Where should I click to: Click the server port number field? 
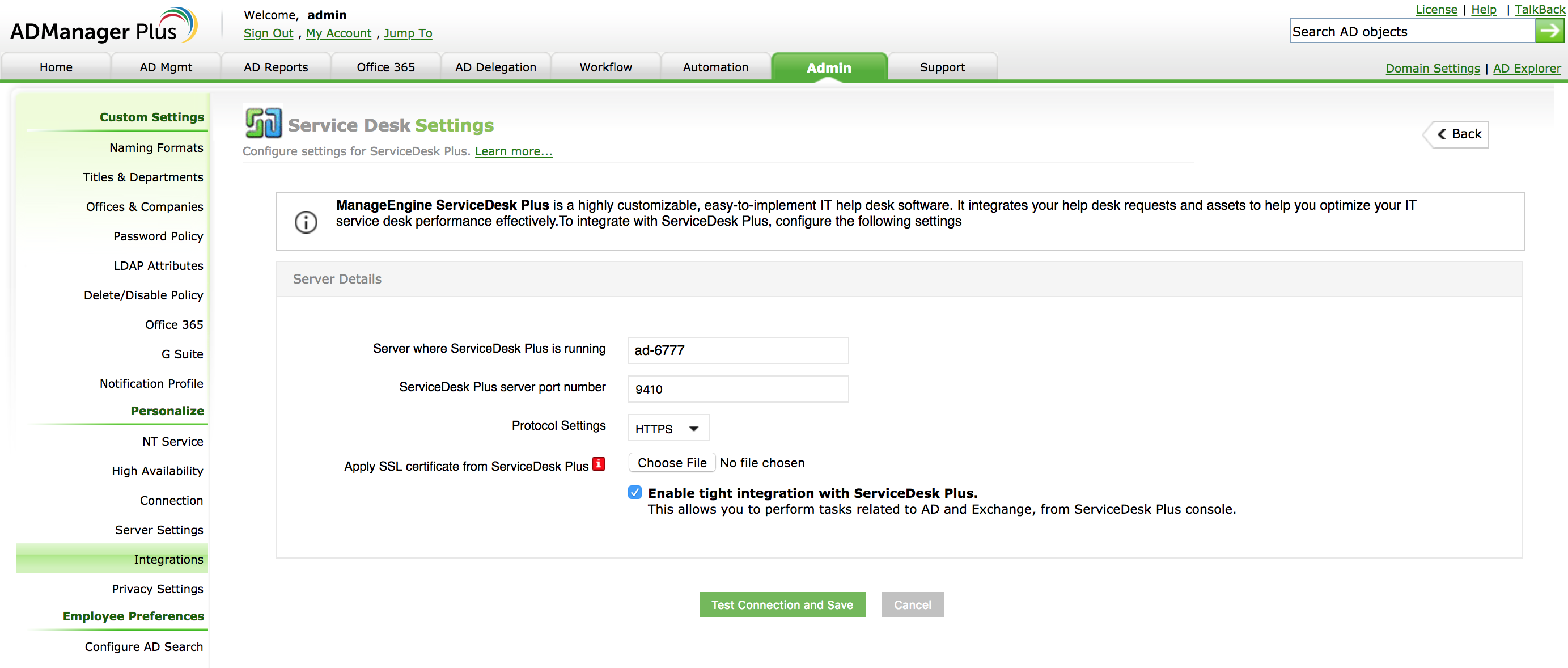point(737,388)
